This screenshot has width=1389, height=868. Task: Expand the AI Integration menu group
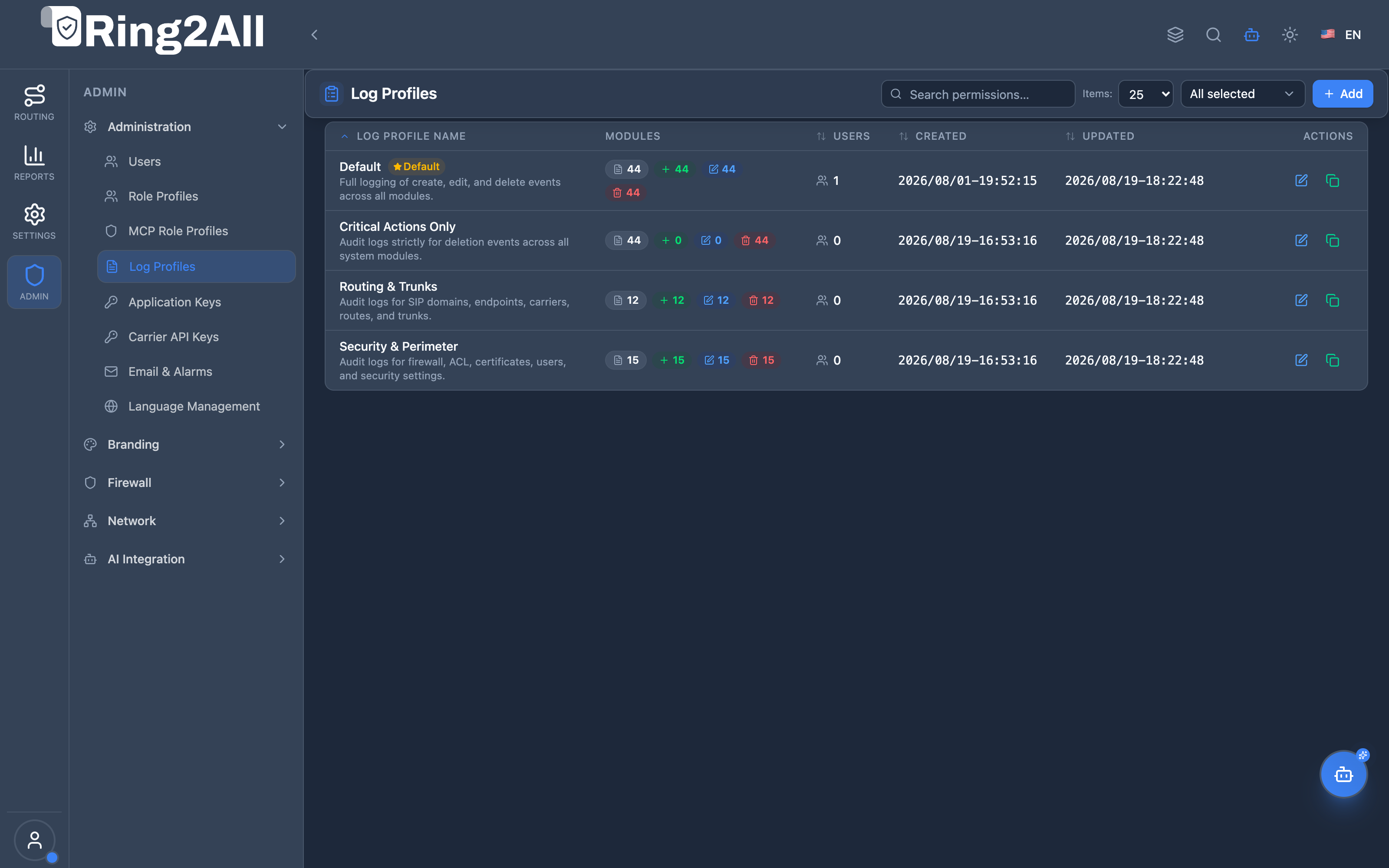(x=185, y=559)
